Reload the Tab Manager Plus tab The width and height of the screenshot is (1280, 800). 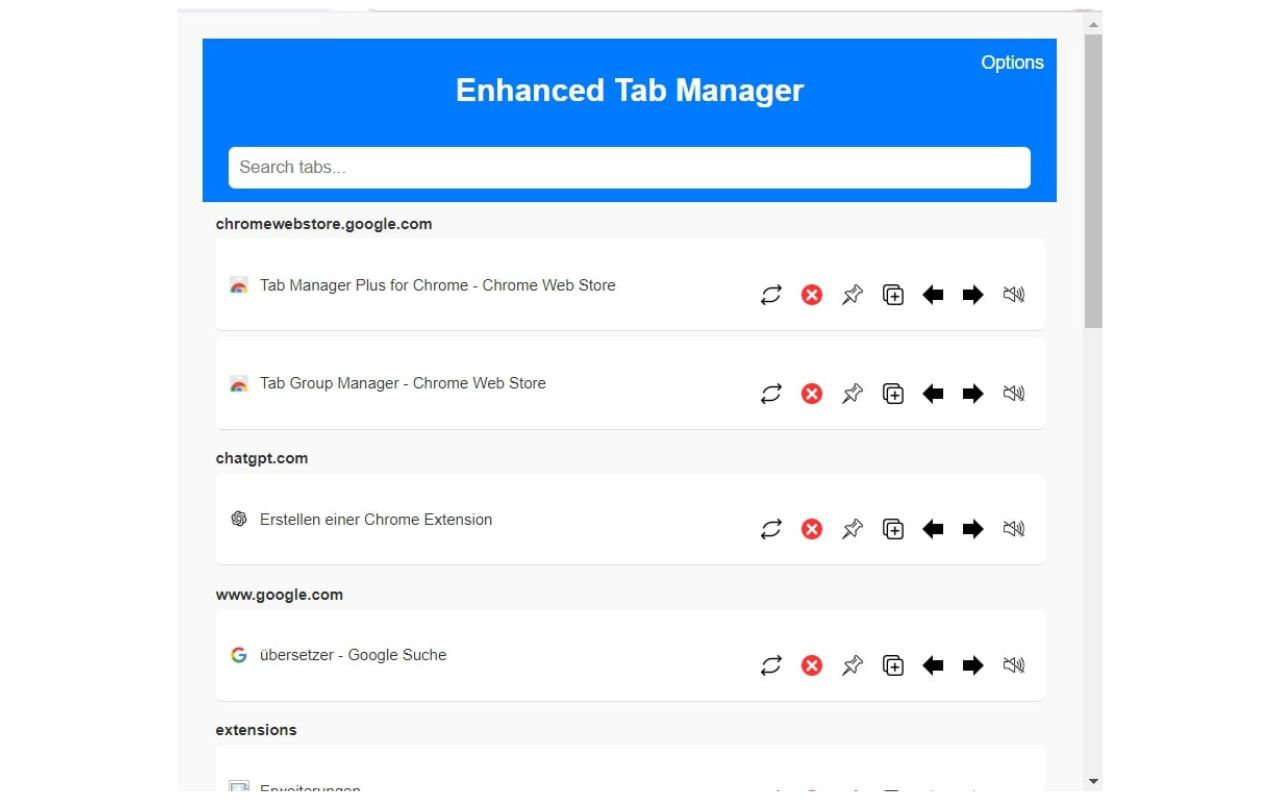click(770, 295)
